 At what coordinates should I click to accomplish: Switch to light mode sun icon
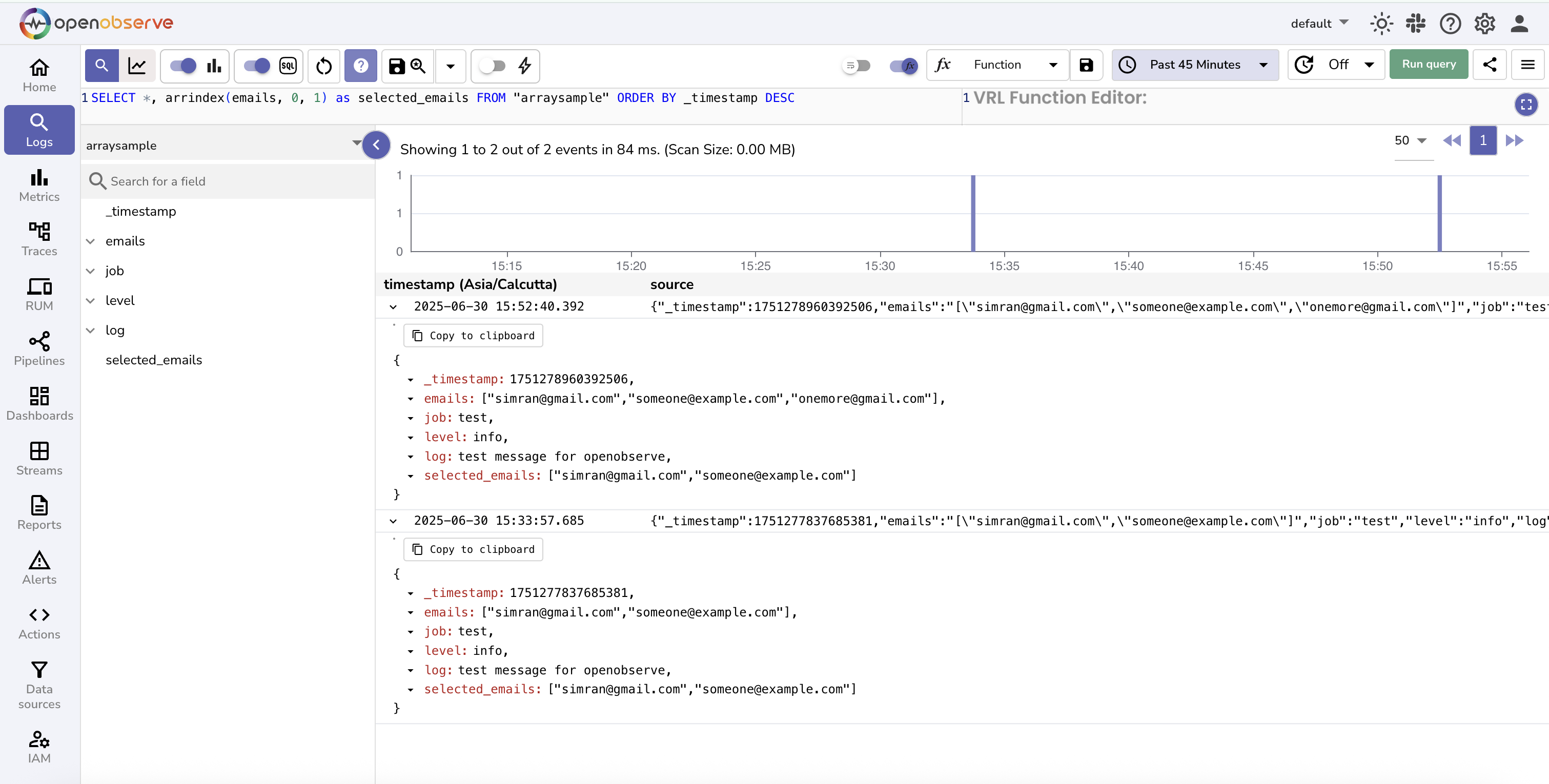tap(1381, 24)
